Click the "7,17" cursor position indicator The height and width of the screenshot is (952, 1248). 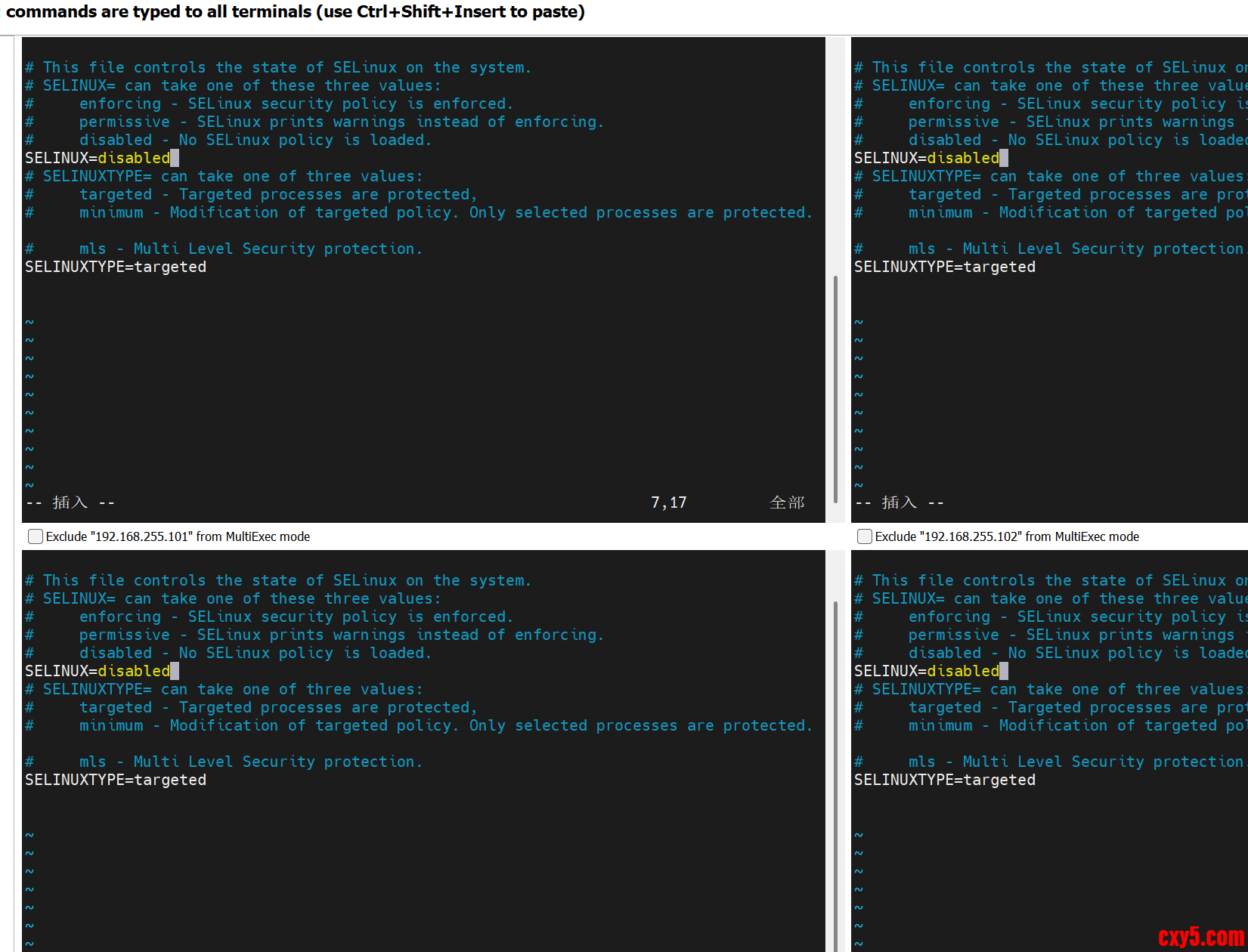[669, 502]
